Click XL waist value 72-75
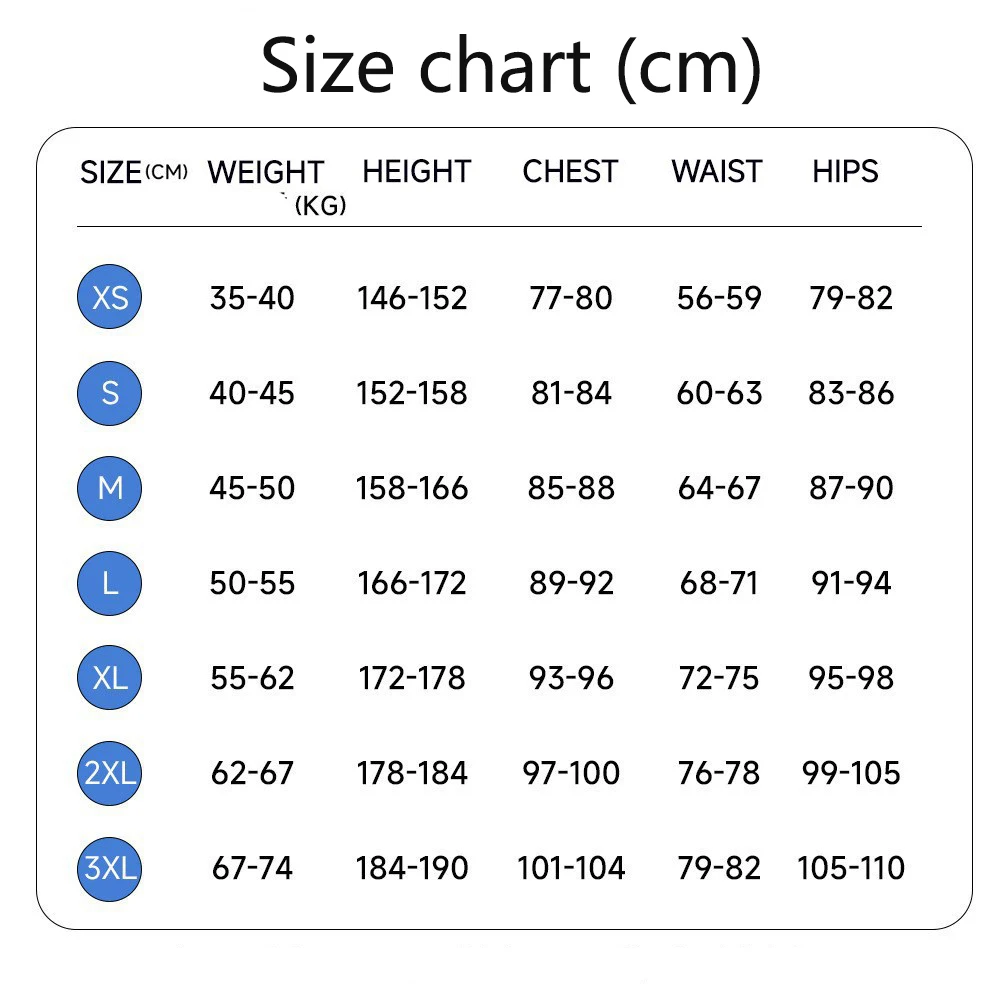Viewport: 1000px width, 1000px height. (x=719, y=677)
